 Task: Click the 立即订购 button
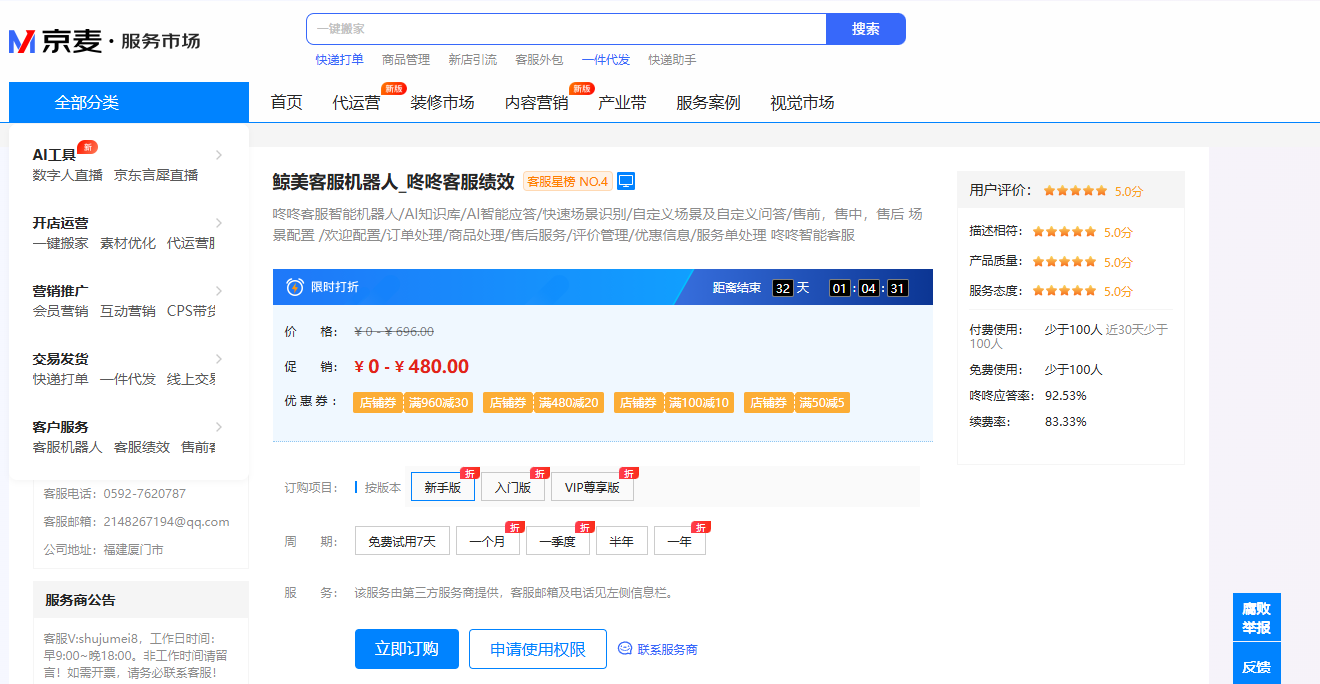point(406,649)
